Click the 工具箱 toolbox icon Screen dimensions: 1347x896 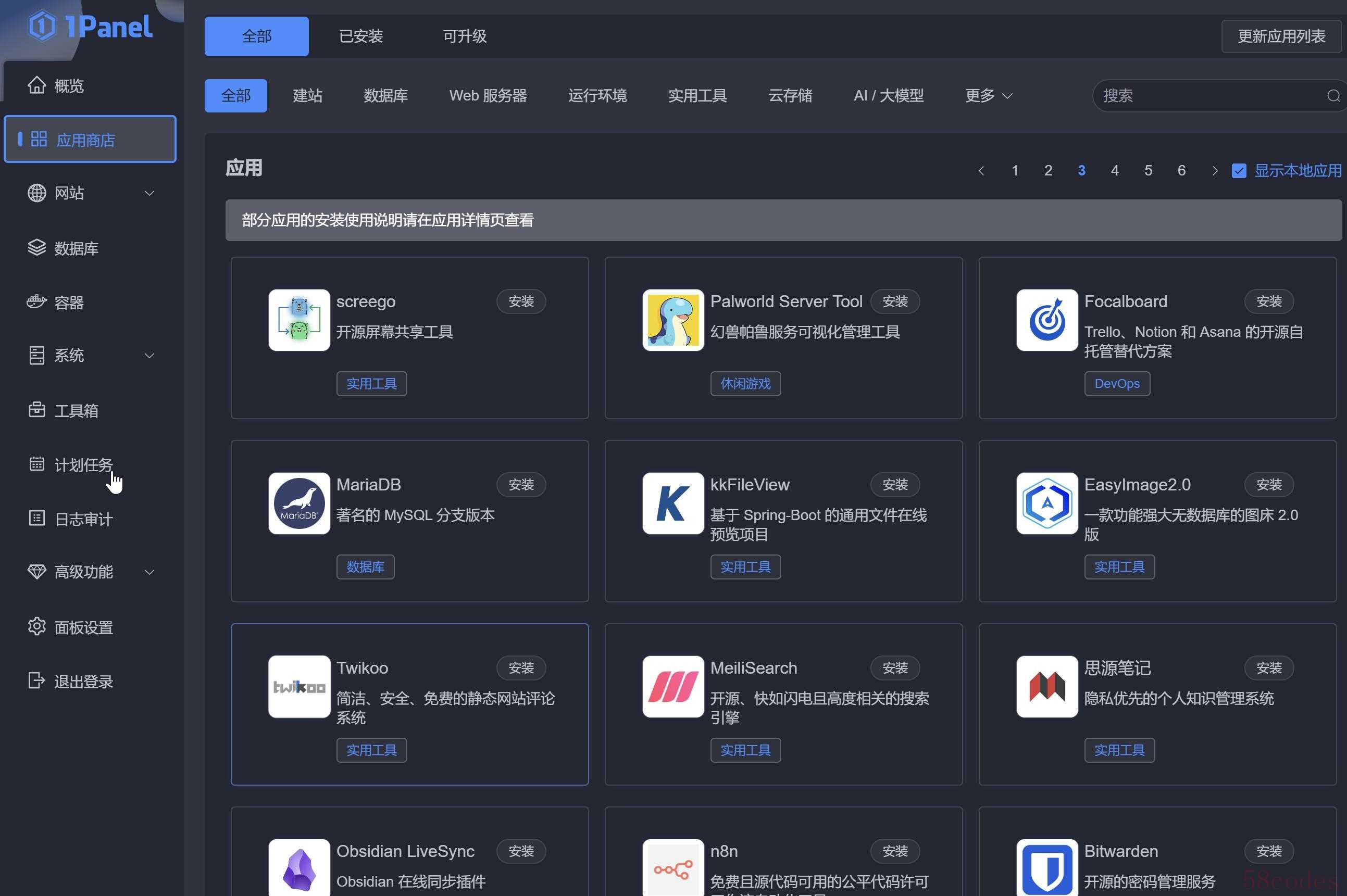tap(36, 410)
